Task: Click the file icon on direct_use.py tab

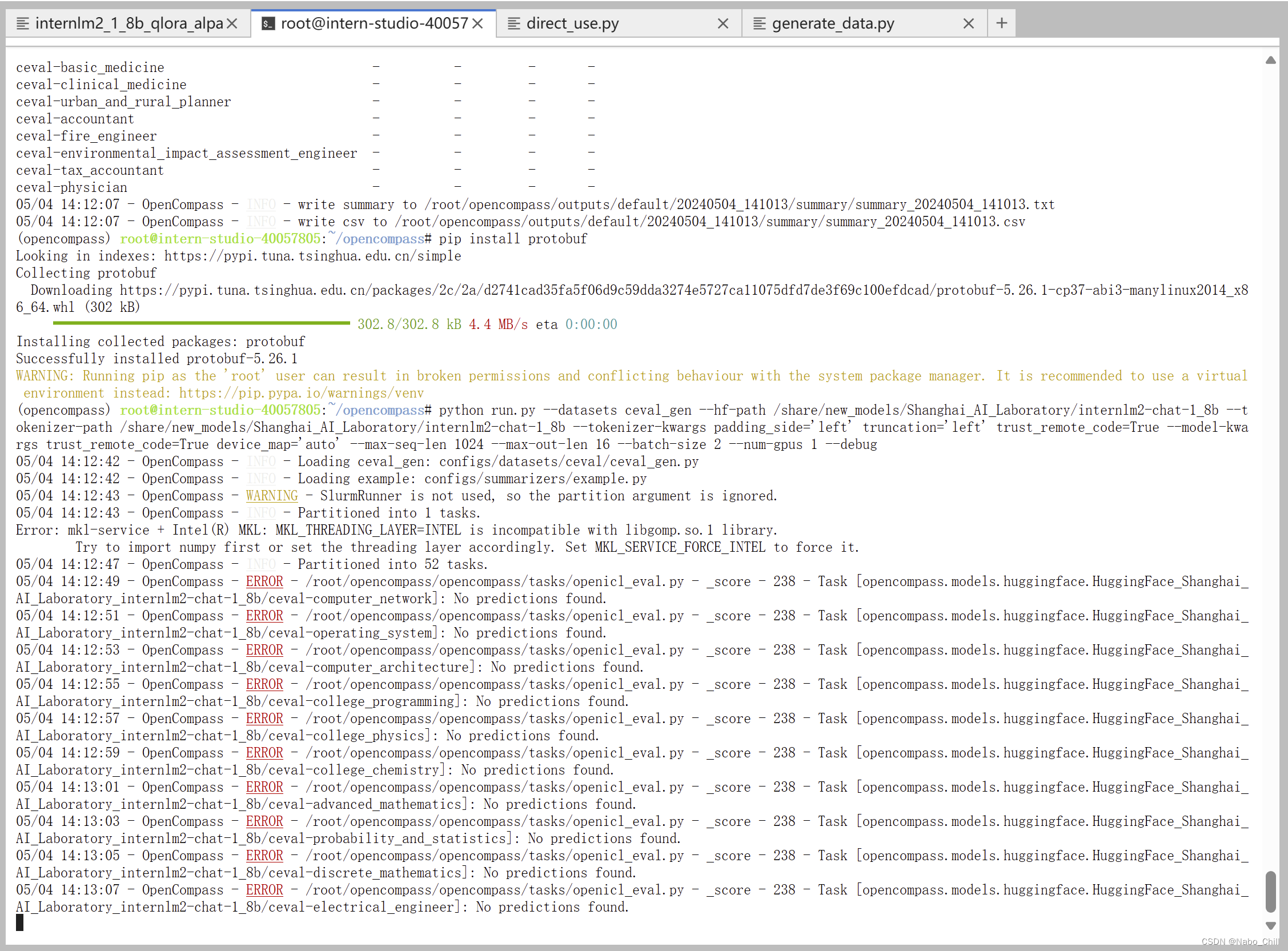Action: point(513,23)
